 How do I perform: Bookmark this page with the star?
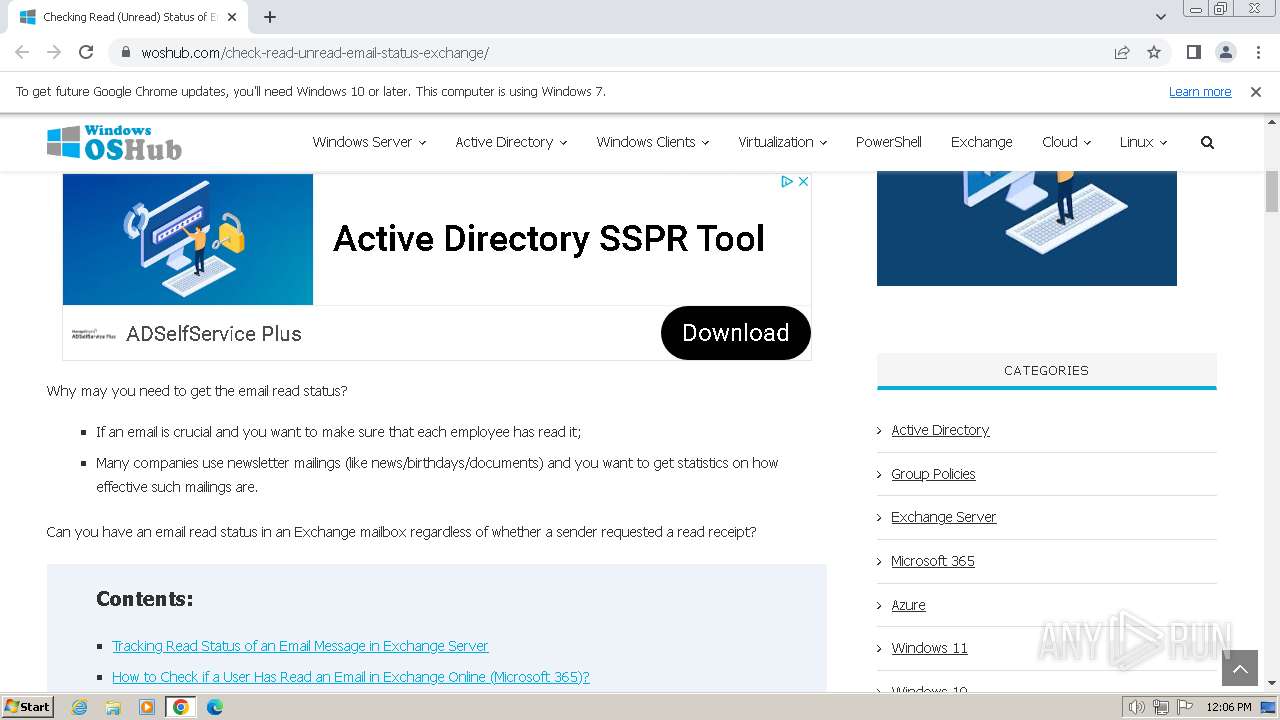[1154, 52]
